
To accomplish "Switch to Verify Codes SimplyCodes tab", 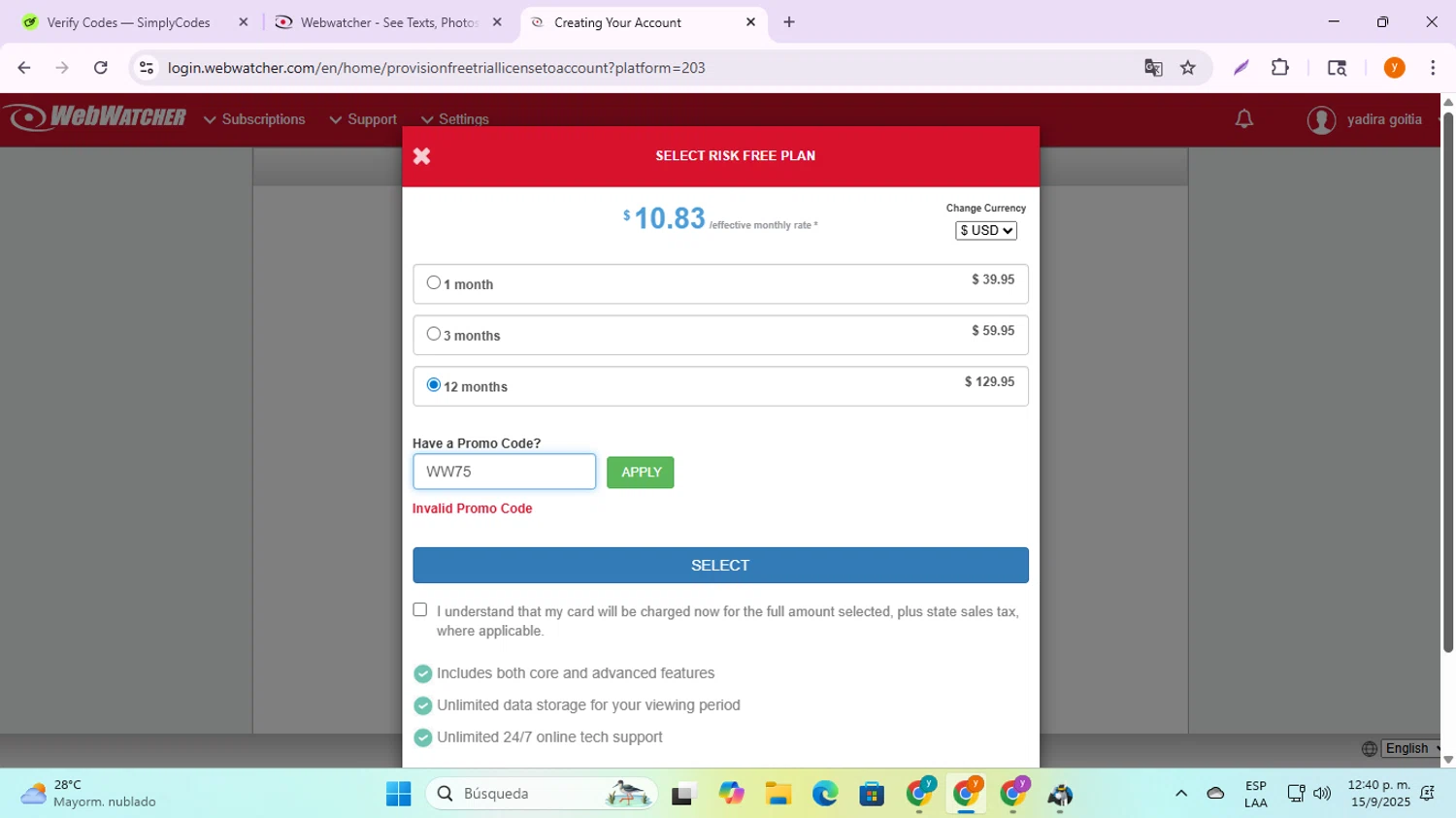I will click(x=128, y=22).
